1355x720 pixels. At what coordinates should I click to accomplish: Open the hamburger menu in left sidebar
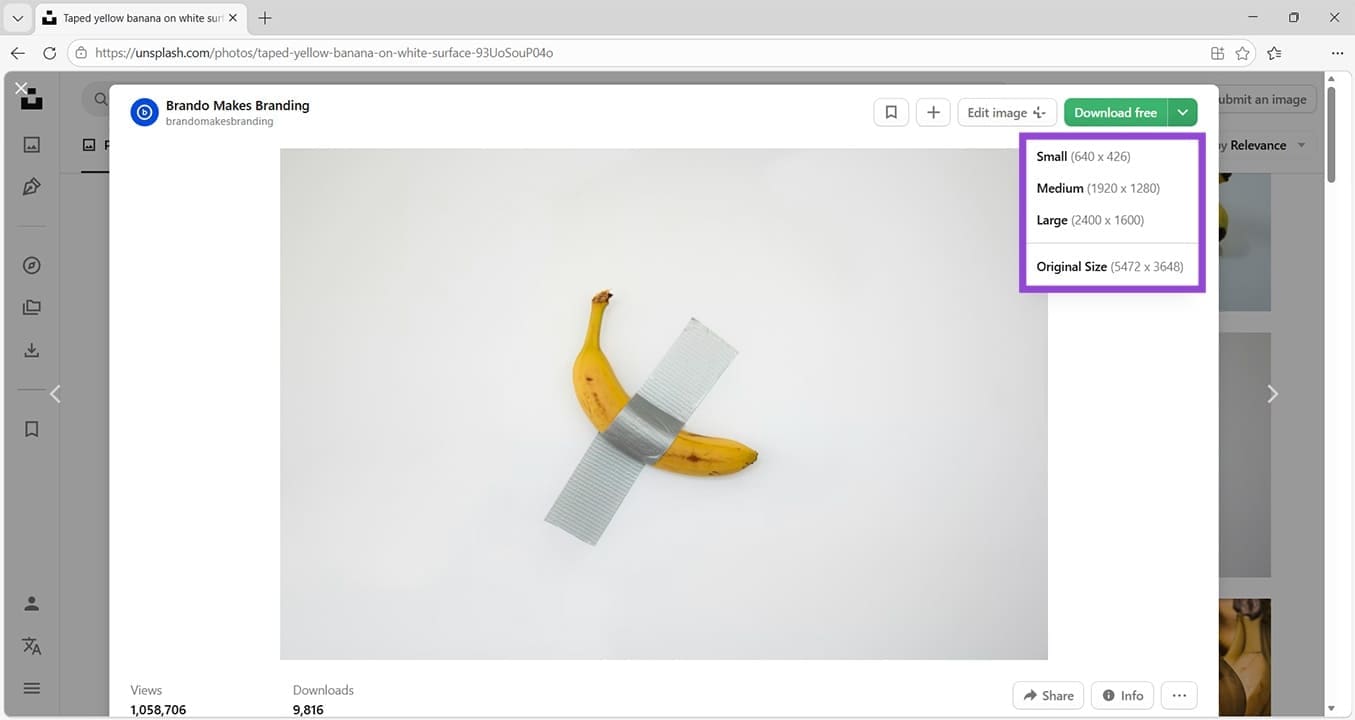[32, 688]
